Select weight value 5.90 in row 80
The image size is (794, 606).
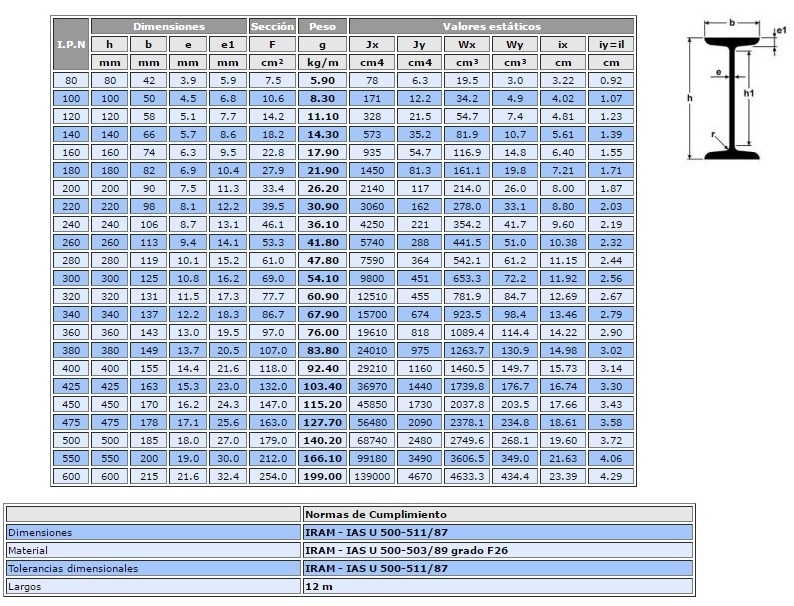(x=322, y=80)
